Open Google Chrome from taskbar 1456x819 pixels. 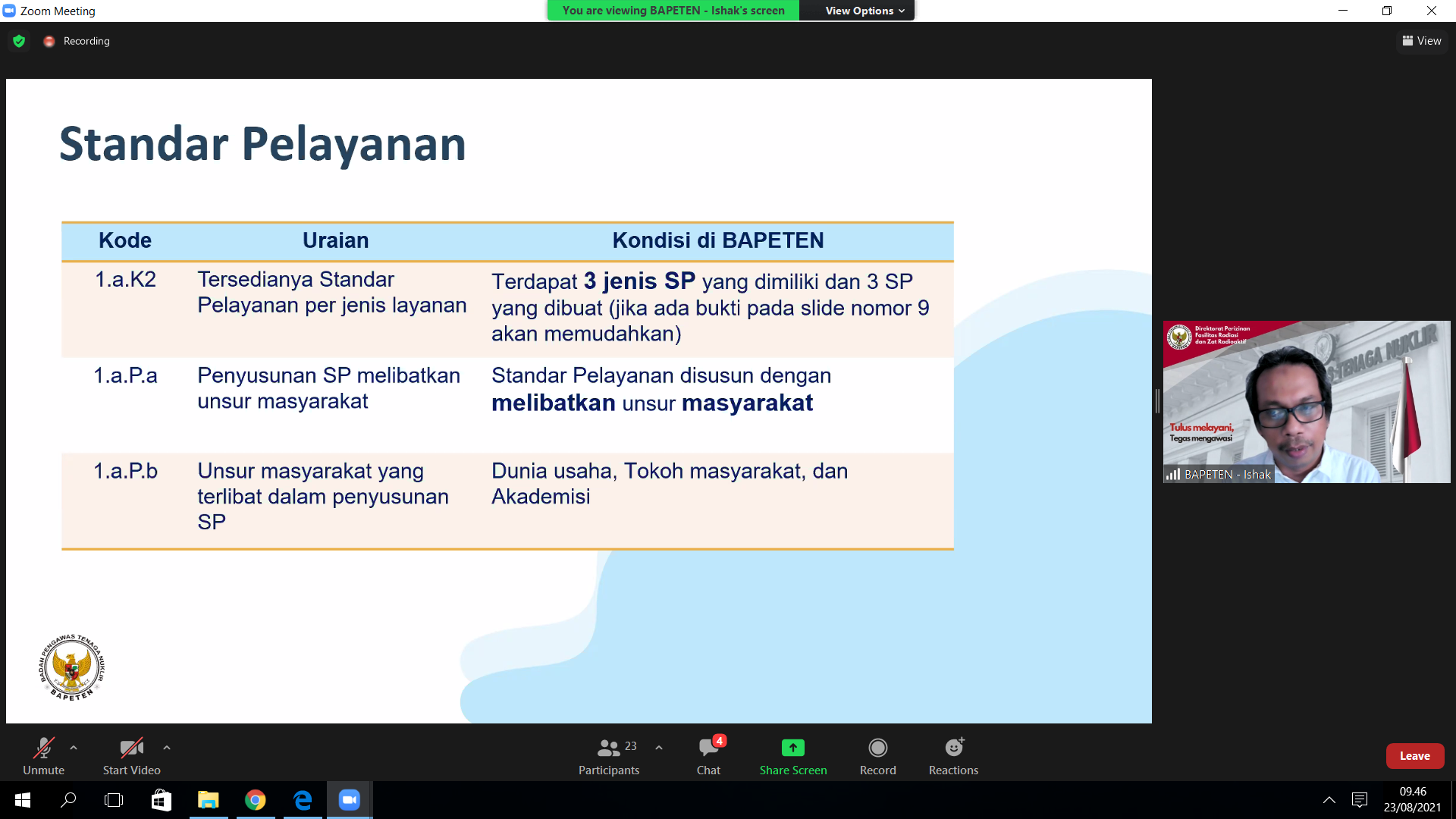click(x=256, y=800)
